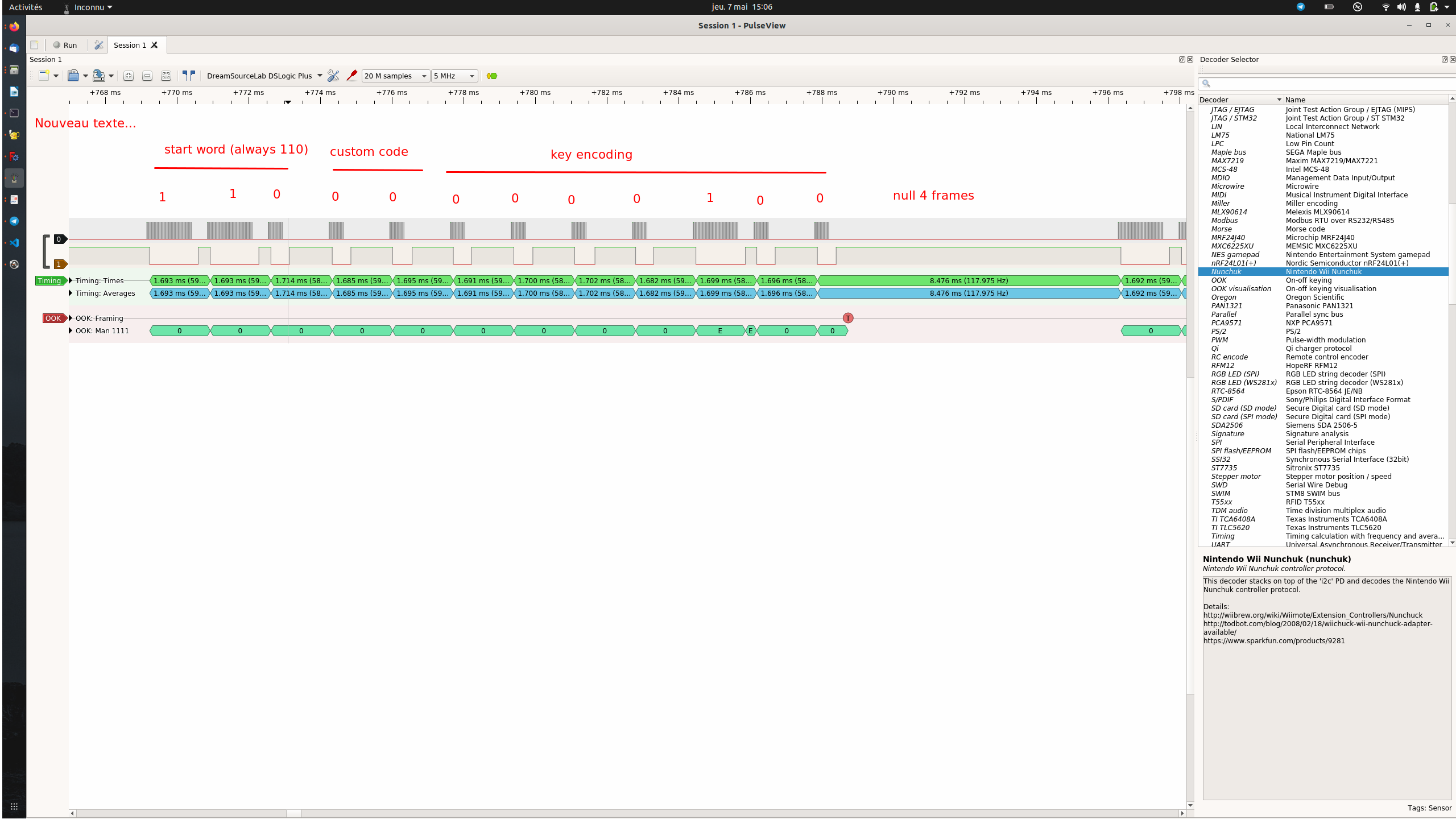Screen dimensions: 1456x819
Task: Expand the OOK: Man 1111 row
Action: (71, 330)
